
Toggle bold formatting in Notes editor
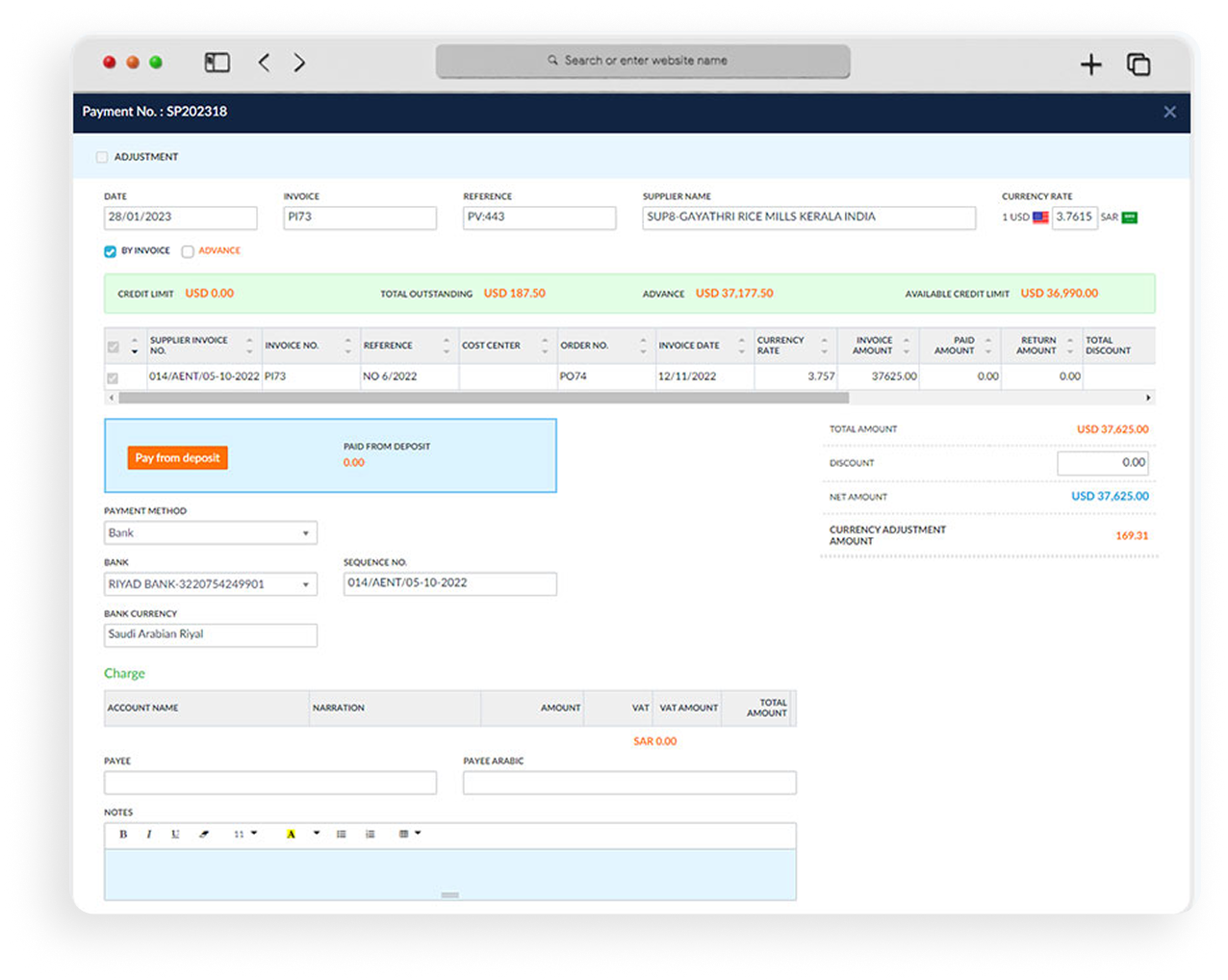click(x=123, y=835)
